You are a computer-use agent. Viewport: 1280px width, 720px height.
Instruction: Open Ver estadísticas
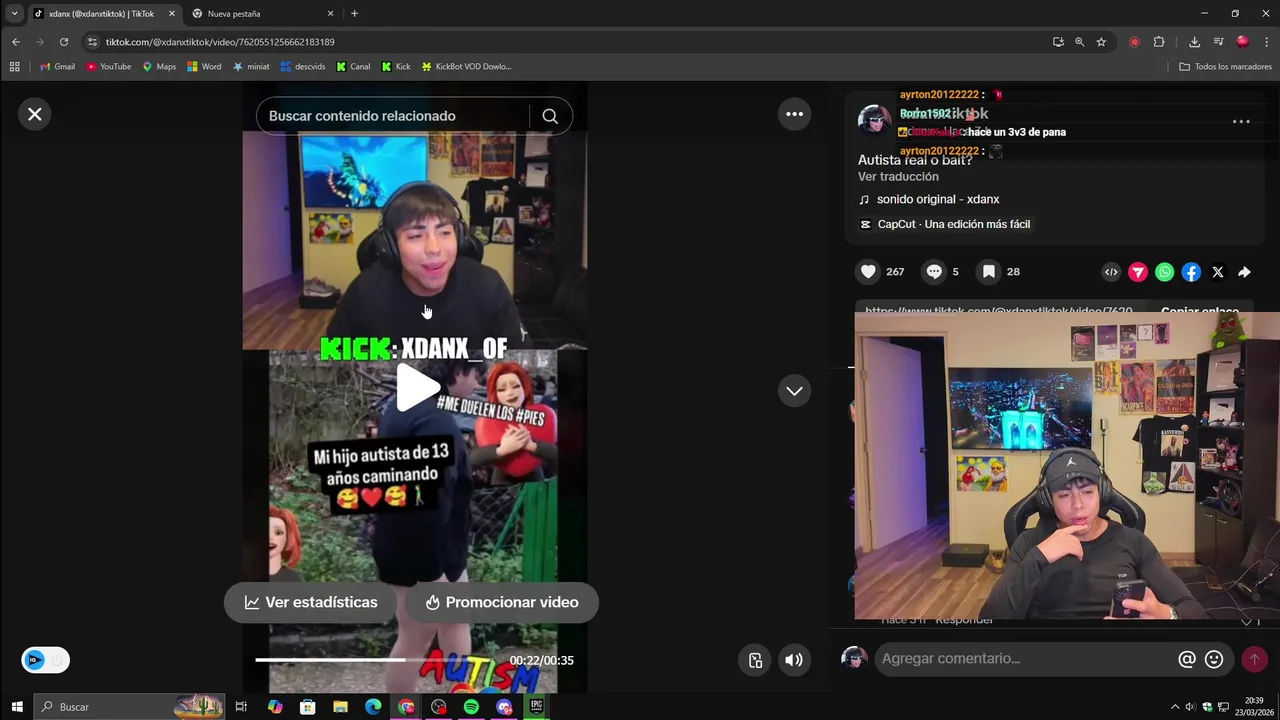coord(311,602)
